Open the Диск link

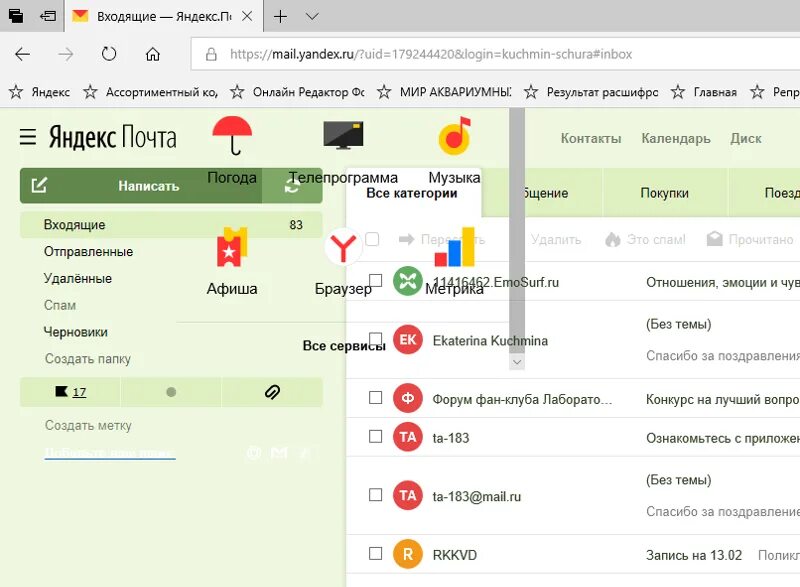click(745, 138)
